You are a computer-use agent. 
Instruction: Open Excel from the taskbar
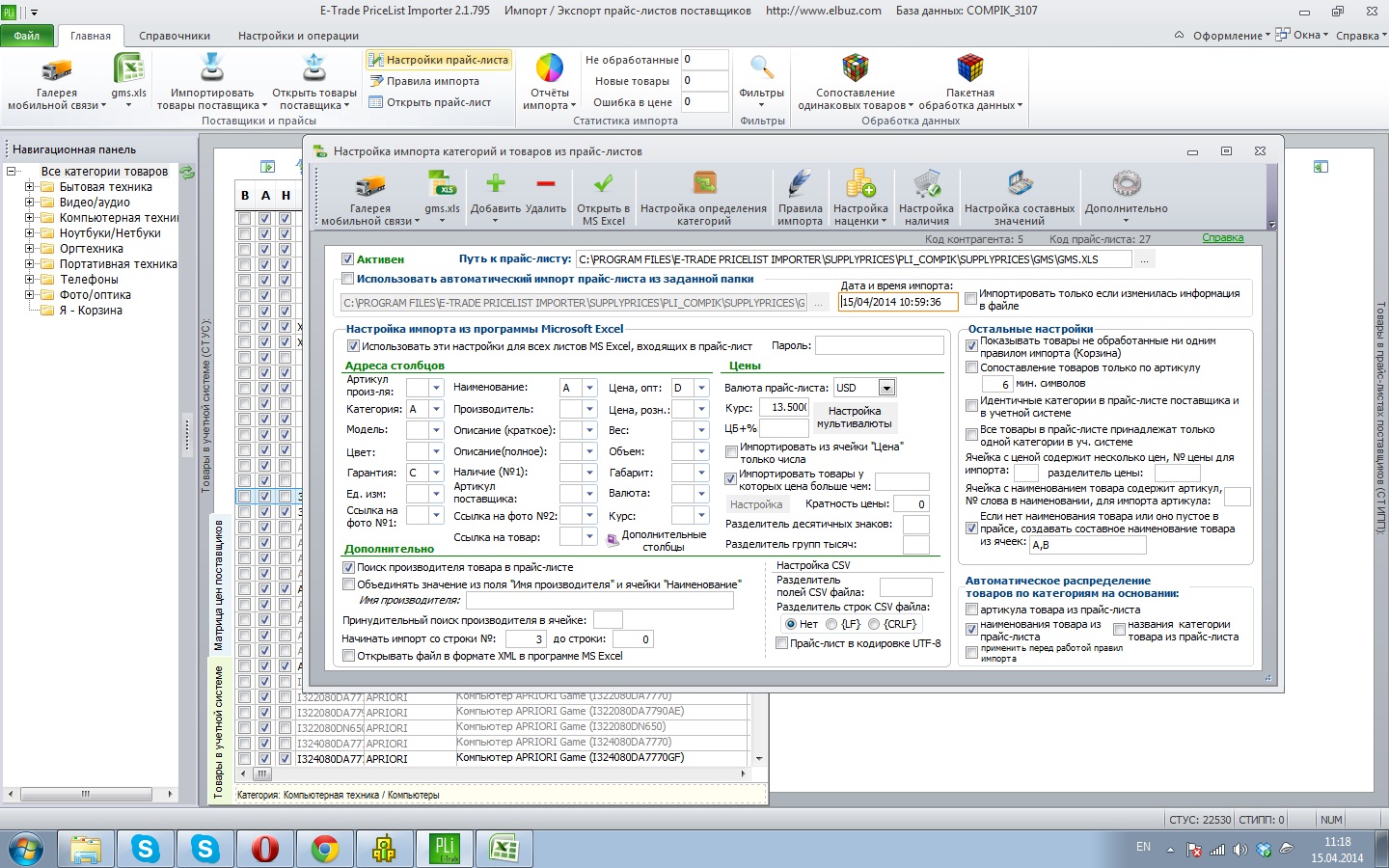tap(504, 849)
